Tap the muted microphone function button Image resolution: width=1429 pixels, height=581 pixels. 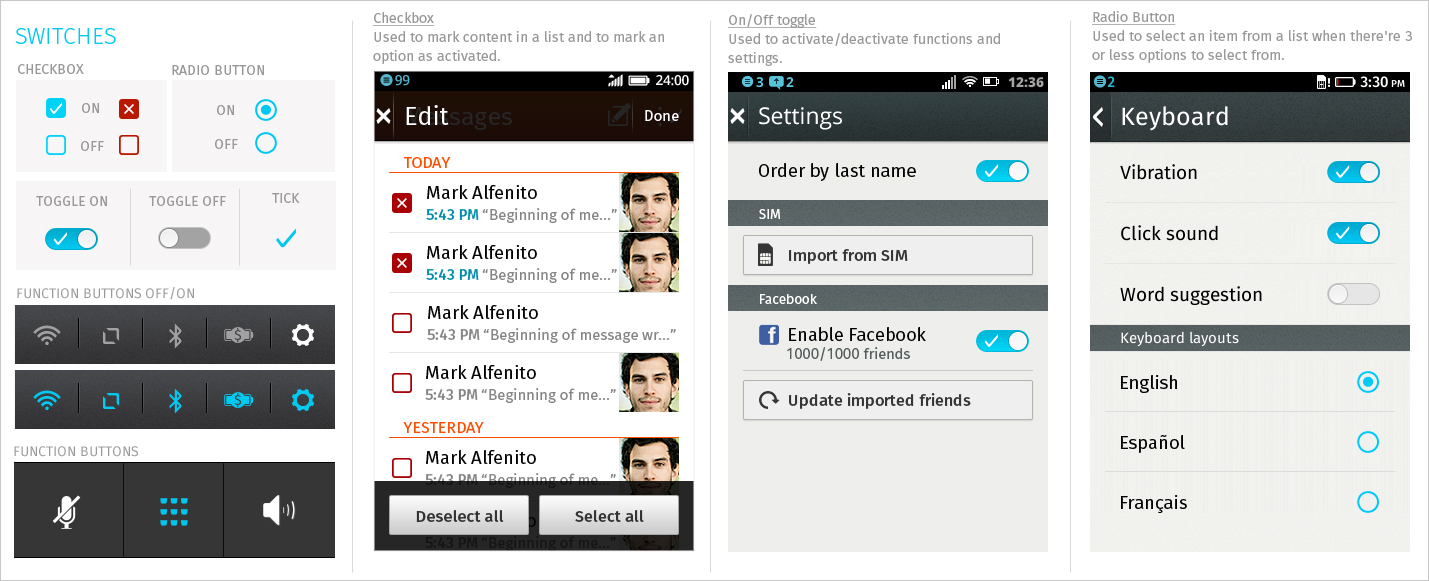tap(67, 511)
